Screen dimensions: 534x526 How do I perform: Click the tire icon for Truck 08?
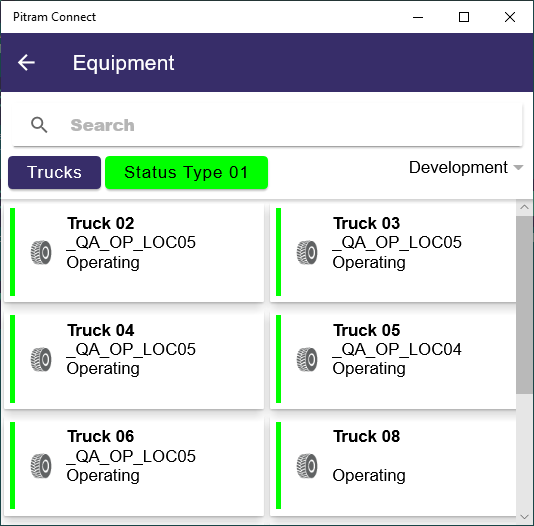coord(307,466)
